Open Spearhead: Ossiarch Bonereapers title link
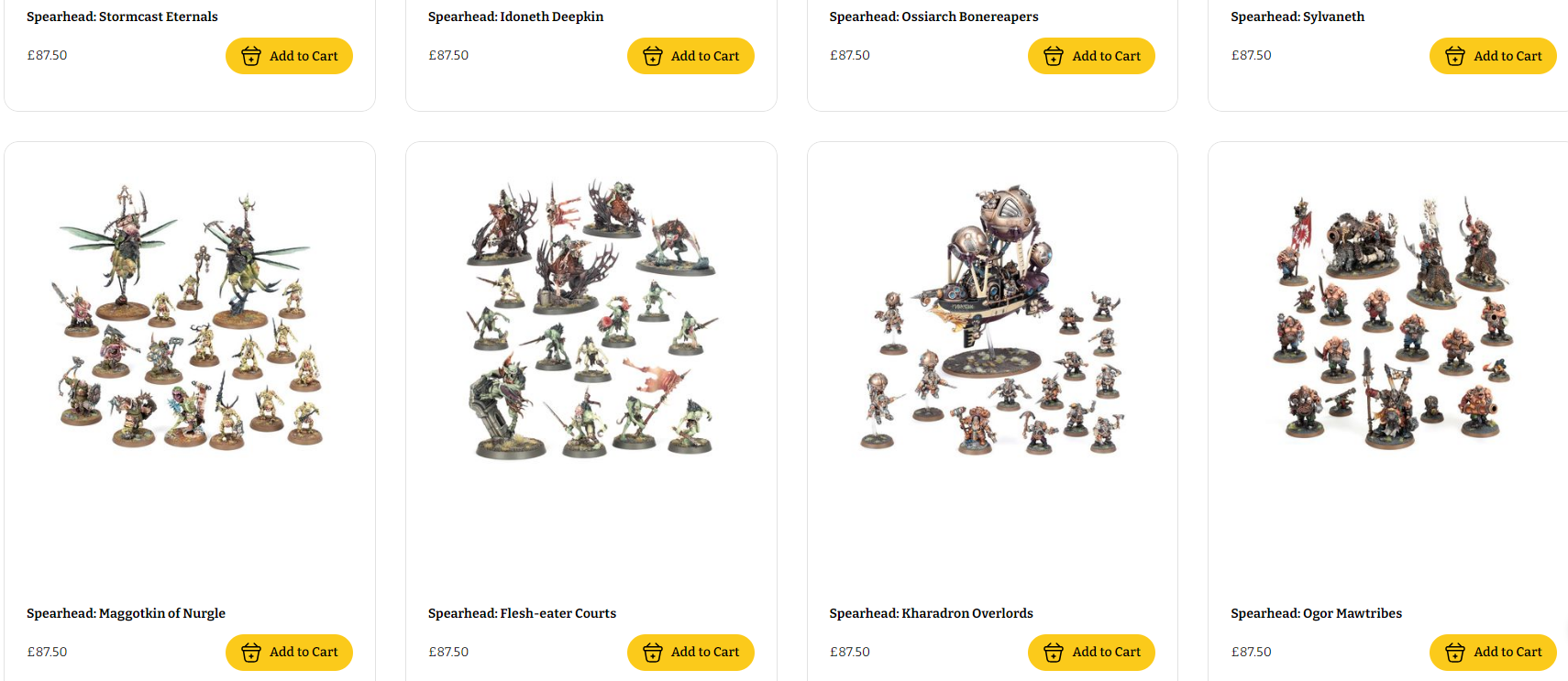 tap(933, 16)
